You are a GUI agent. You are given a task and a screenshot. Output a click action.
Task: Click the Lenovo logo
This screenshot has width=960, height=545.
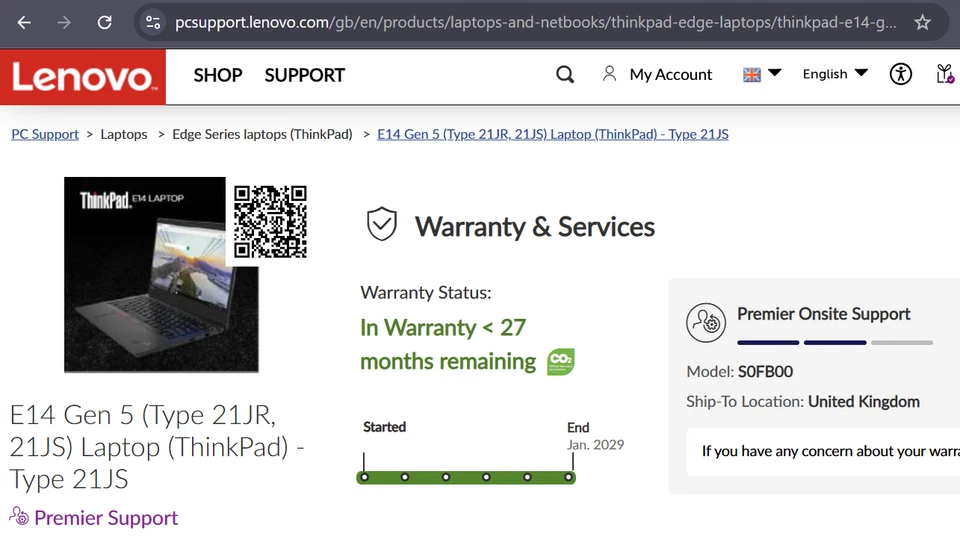click(x=83, y=77)
